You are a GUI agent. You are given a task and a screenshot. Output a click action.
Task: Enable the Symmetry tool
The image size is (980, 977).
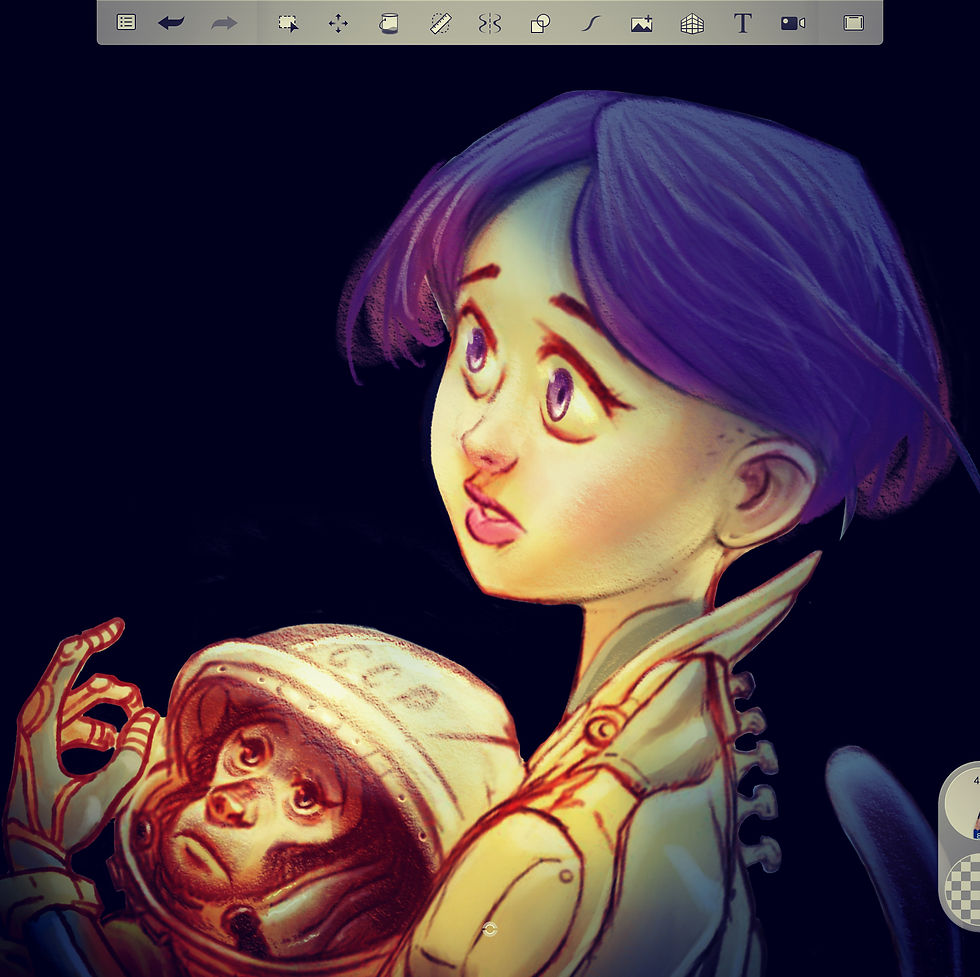(x=490, y=24)
